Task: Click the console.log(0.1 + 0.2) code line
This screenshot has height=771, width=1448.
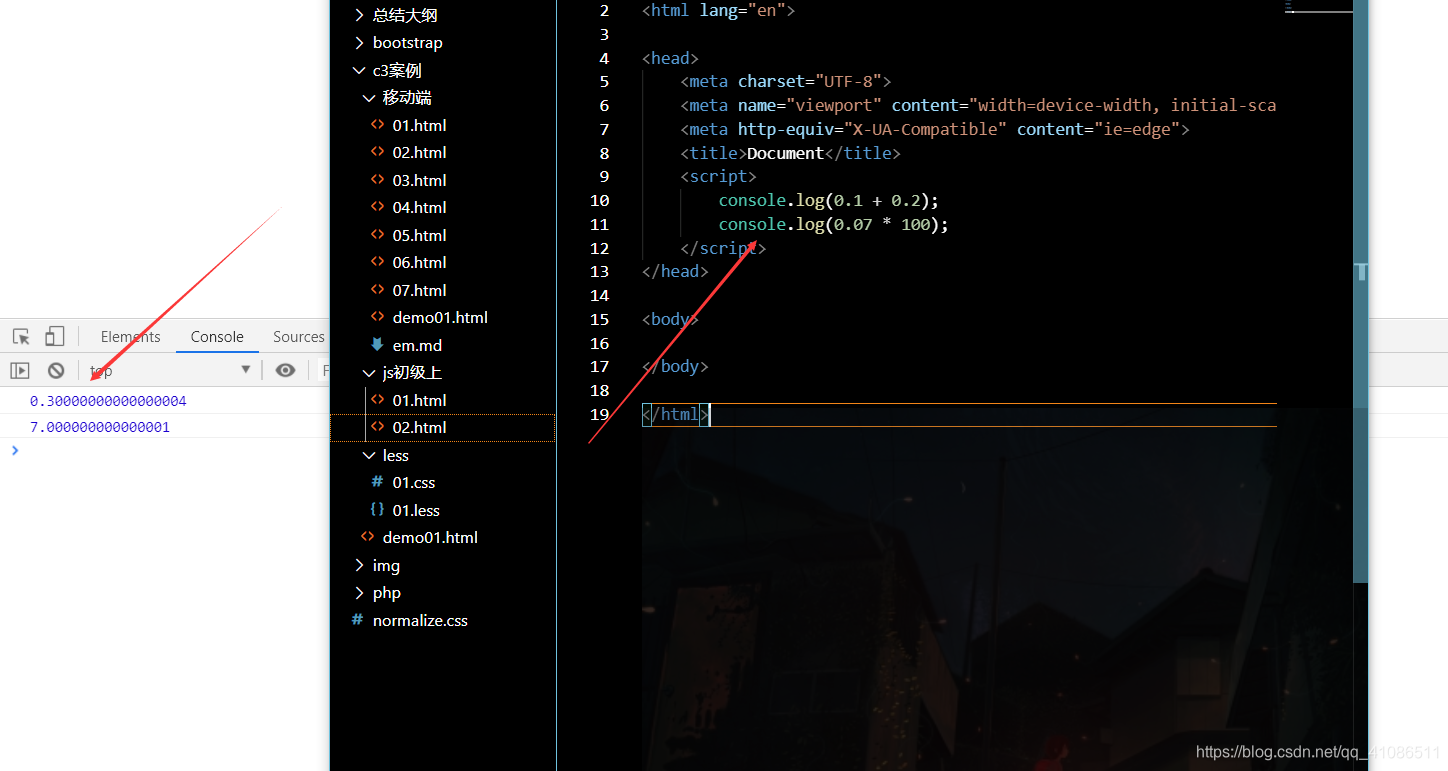Action: (829, 200)
